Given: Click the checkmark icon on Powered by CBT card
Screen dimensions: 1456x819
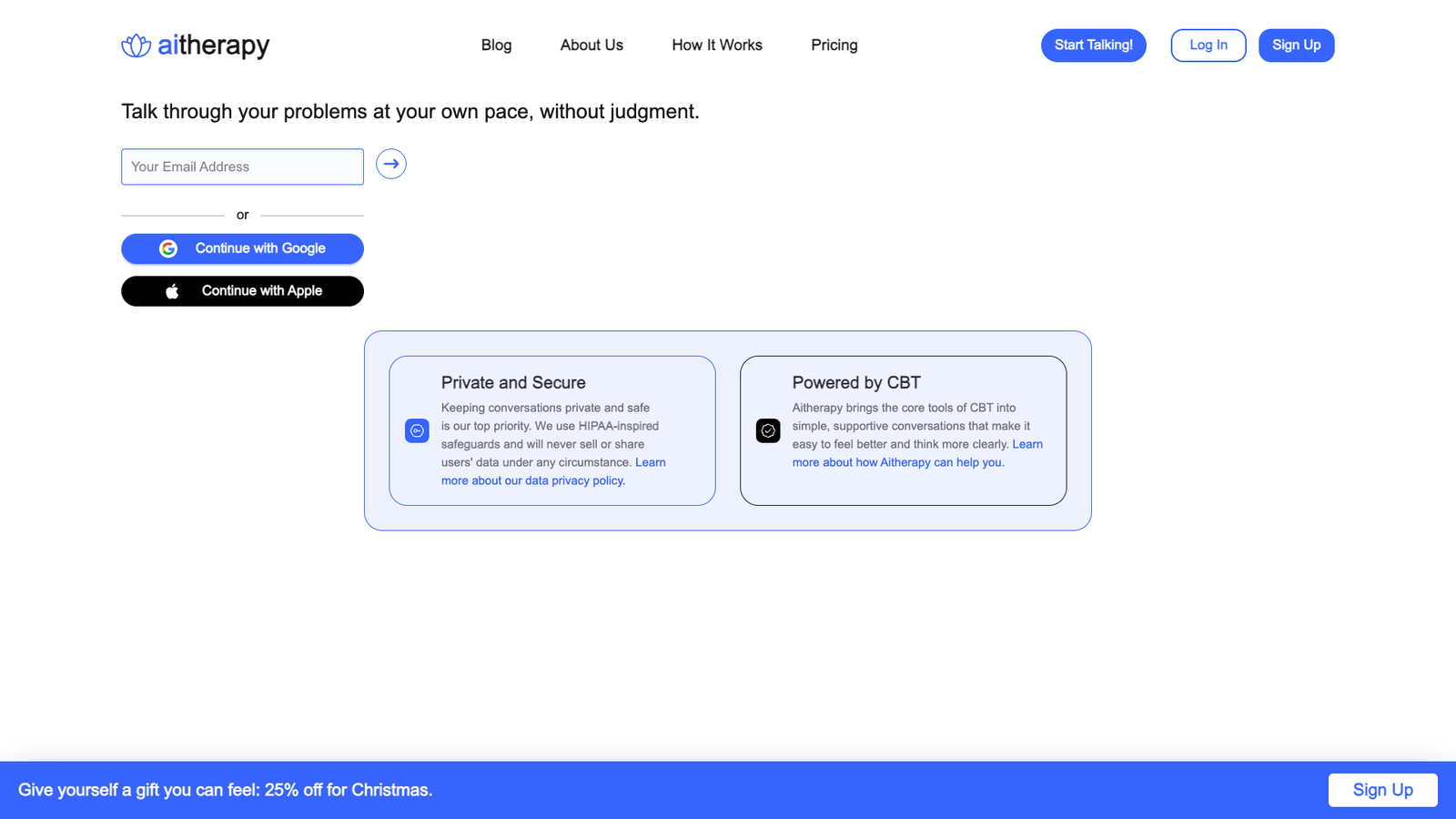Looking at the screenshot, I should (768, 430).
